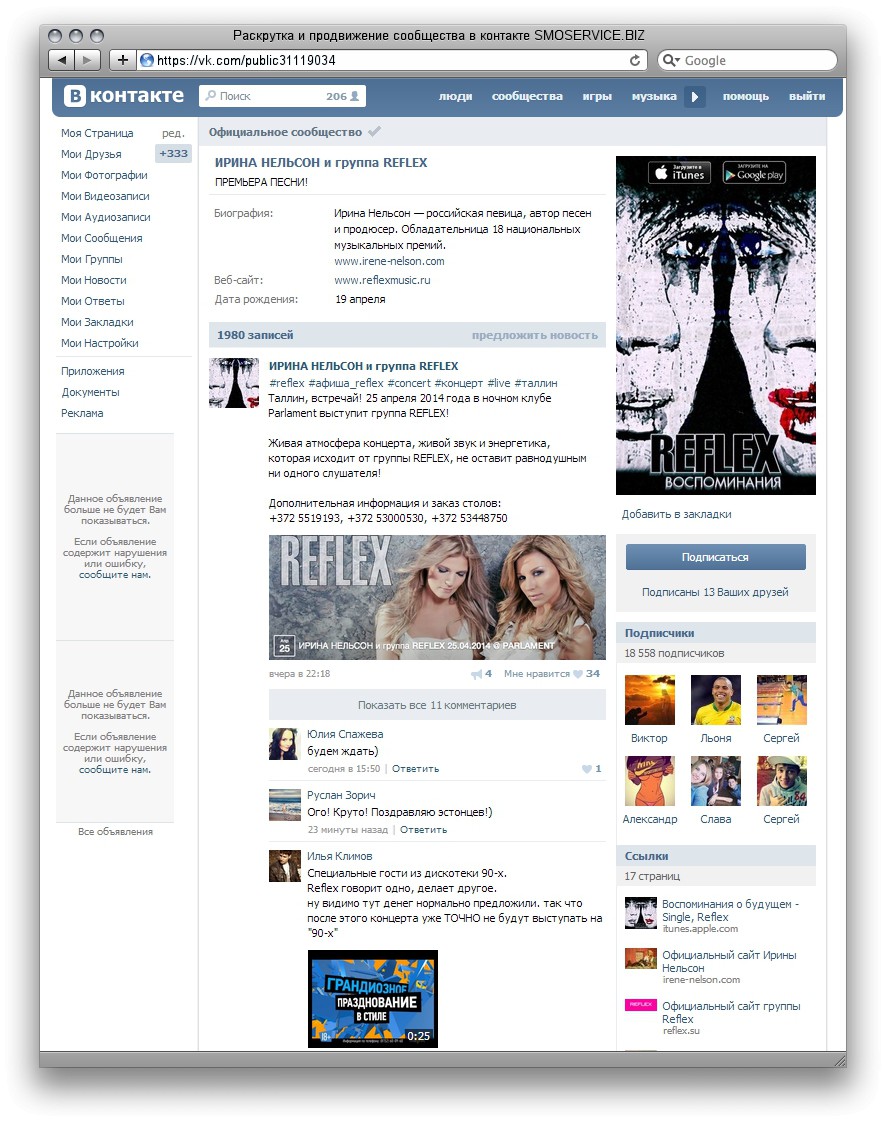Like the post with heart icon

(x=578, y=674)
